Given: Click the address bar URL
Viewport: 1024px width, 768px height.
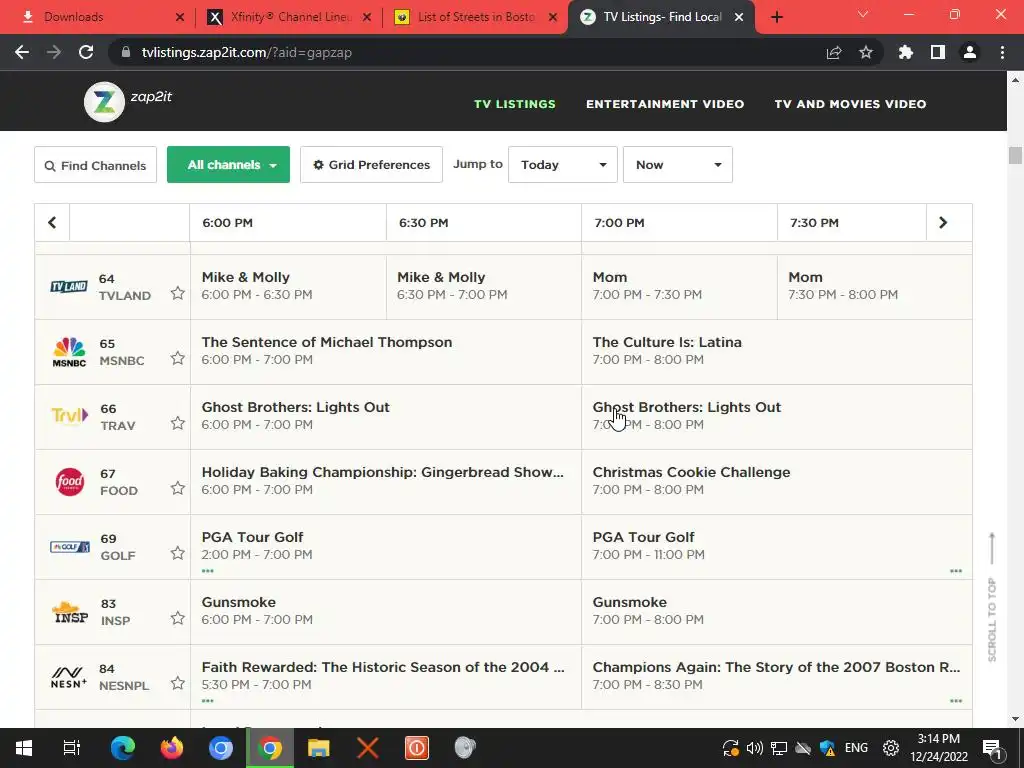Looking at the screenshot, I should coord(246,52).
